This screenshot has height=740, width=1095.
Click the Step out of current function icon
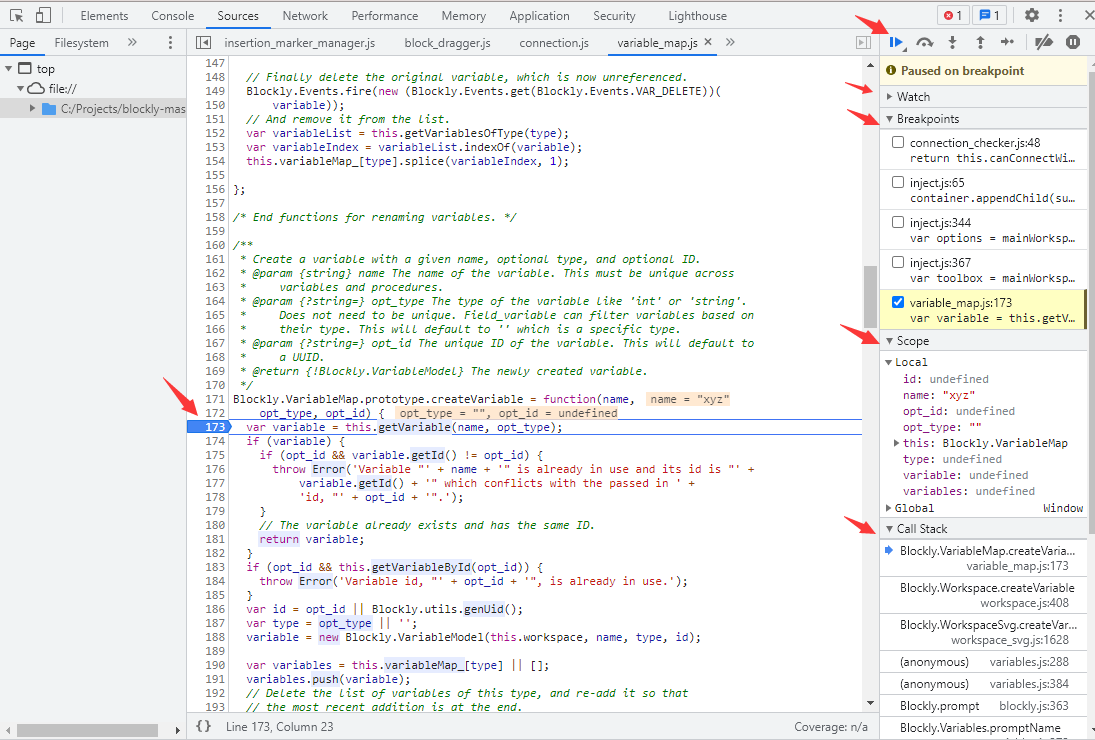coord(980,43)
